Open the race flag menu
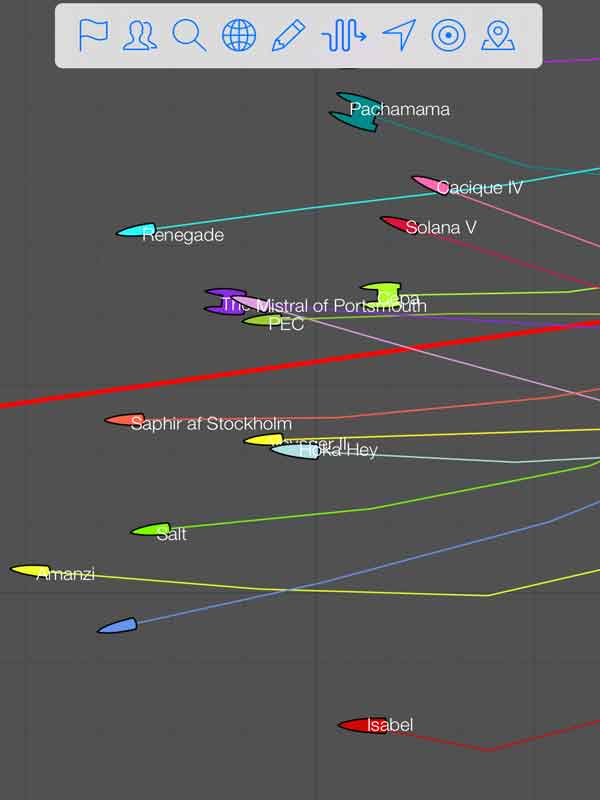Image resolution: width=600 pixels, height=800 pixels. [93, 36]
